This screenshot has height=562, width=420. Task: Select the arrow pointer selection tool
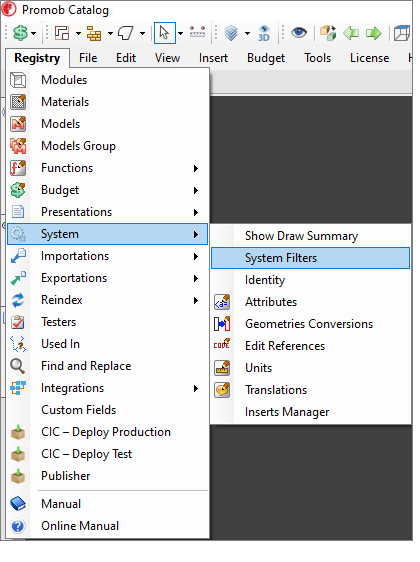click(x=165, y=33)
